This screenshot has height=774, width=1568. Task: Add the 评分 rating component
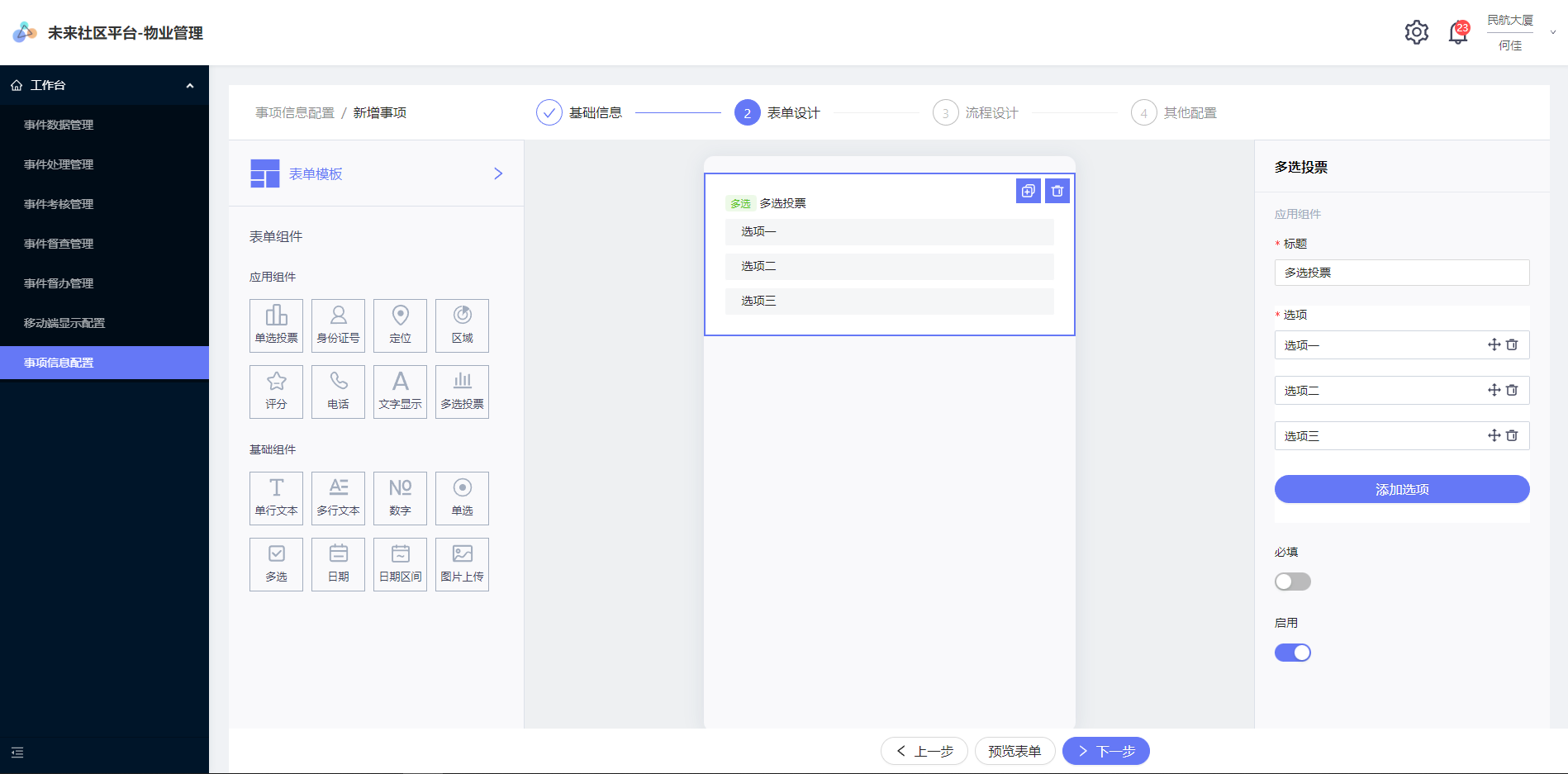(x=276, y=392)
